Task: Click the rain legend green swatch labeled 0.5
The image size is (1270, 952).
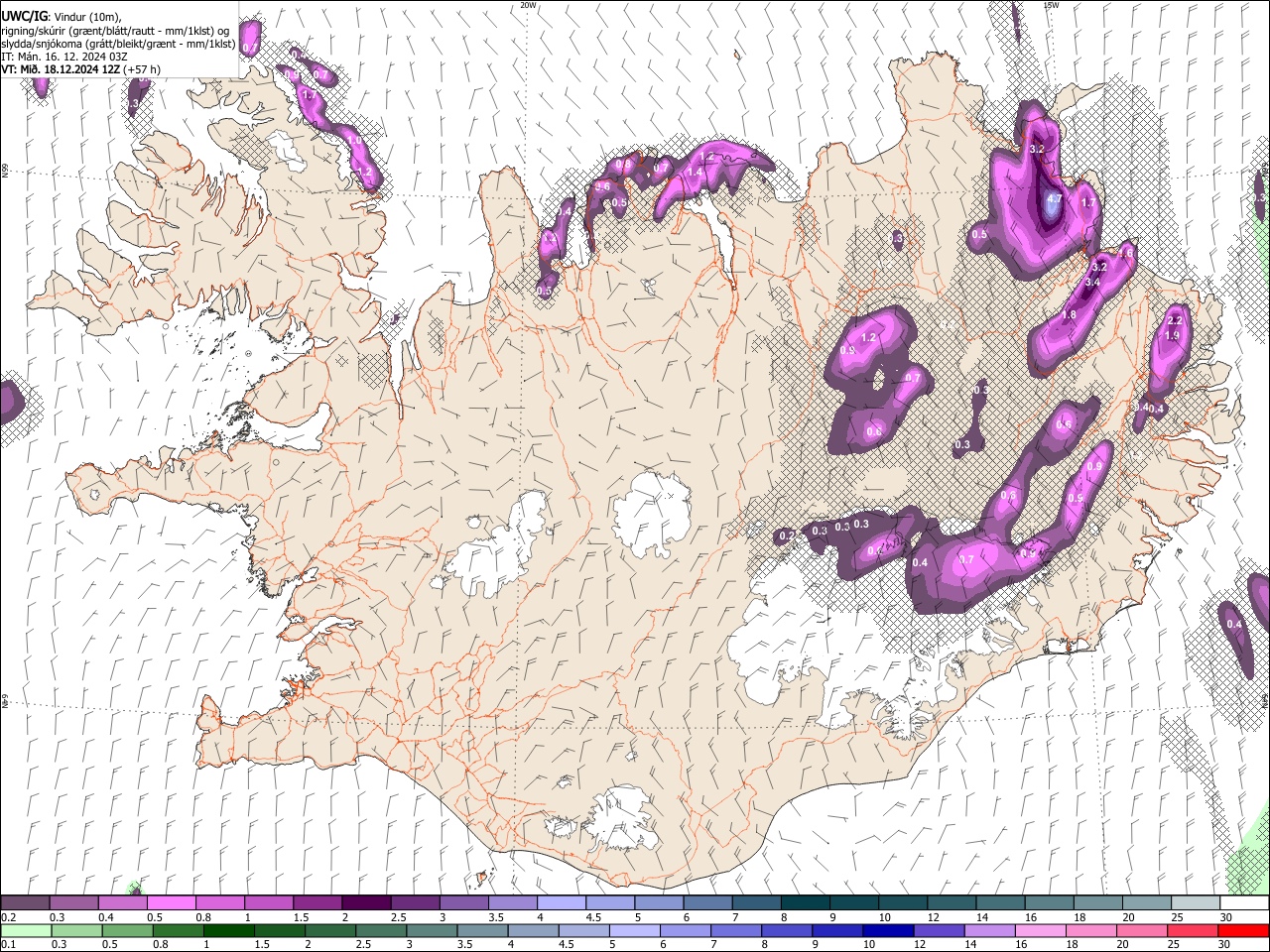Action: click(127, 930)
